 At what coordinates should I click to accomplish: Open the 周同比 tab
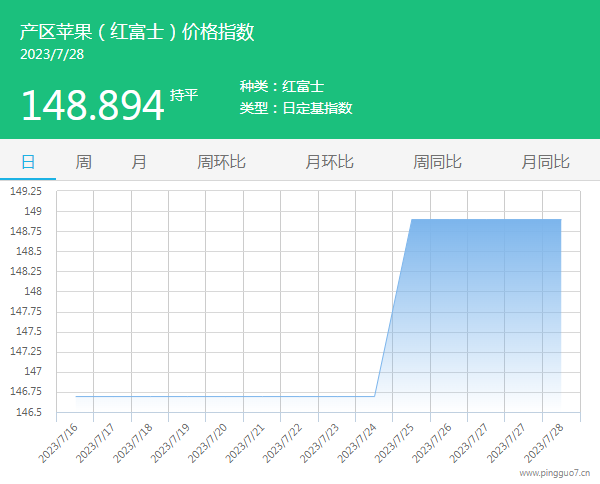[437, 162]
